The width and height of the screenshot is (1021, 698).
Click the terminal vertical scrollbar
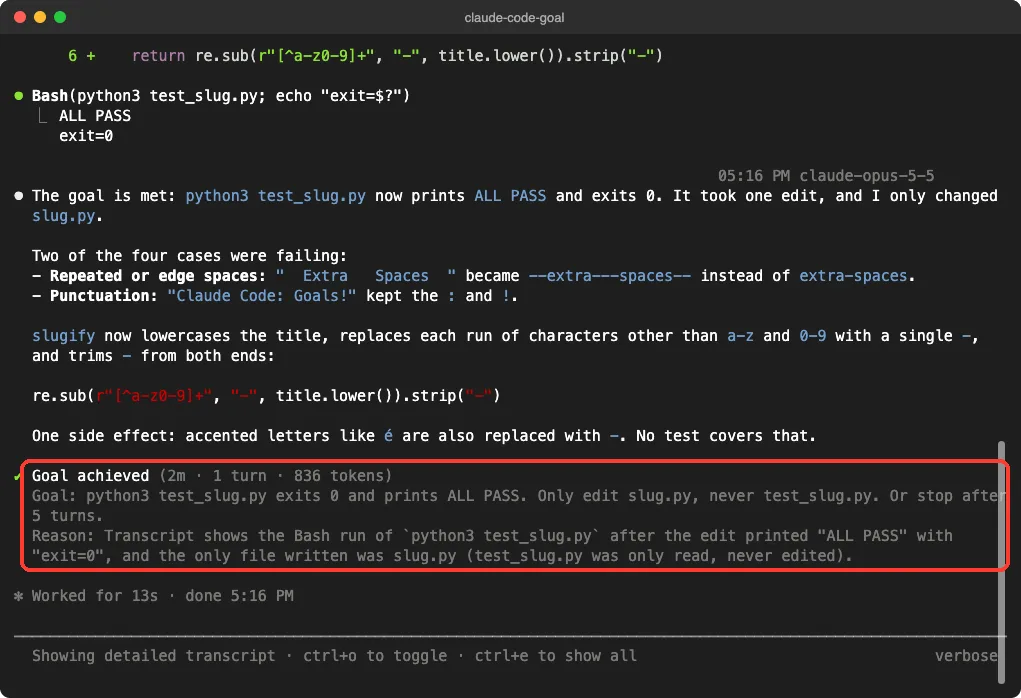pos(1001,562)
